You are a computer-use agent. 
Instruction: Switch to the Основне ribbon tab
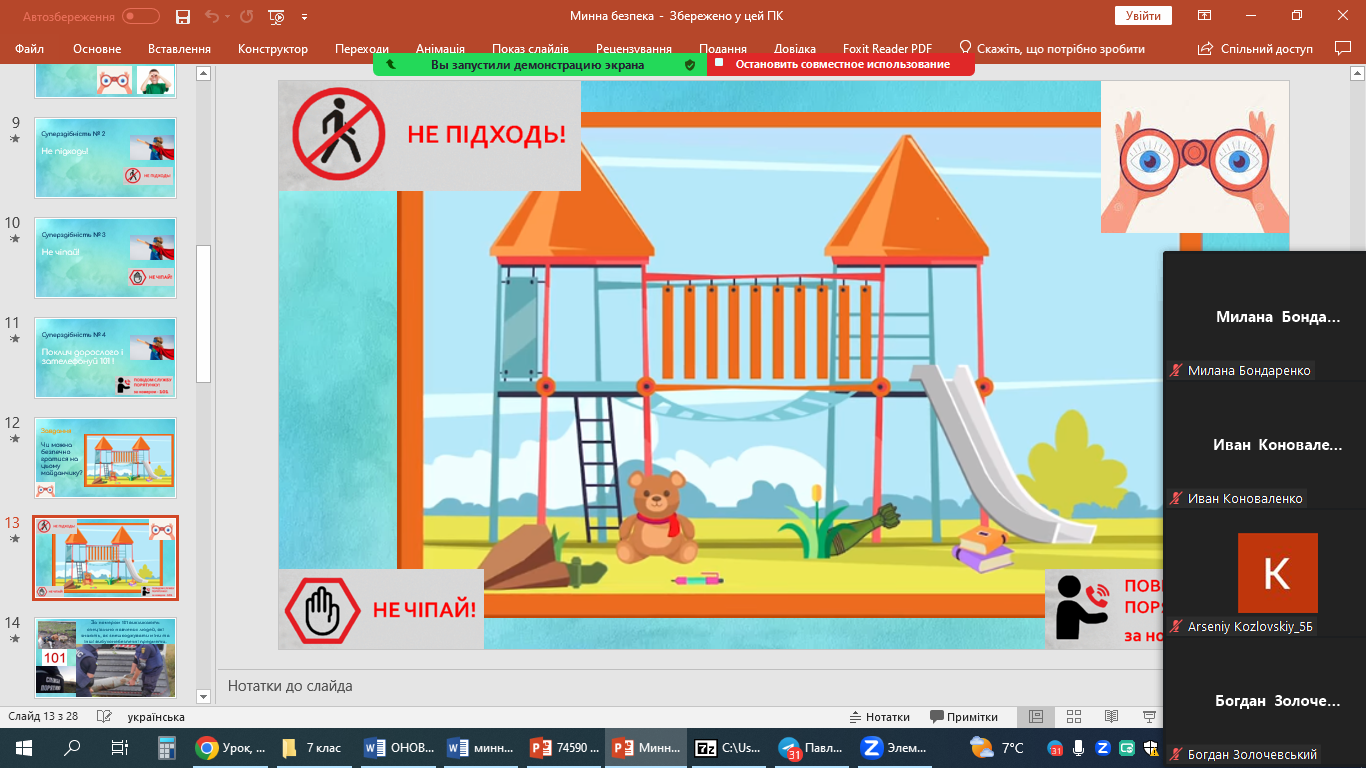[97, 48]
